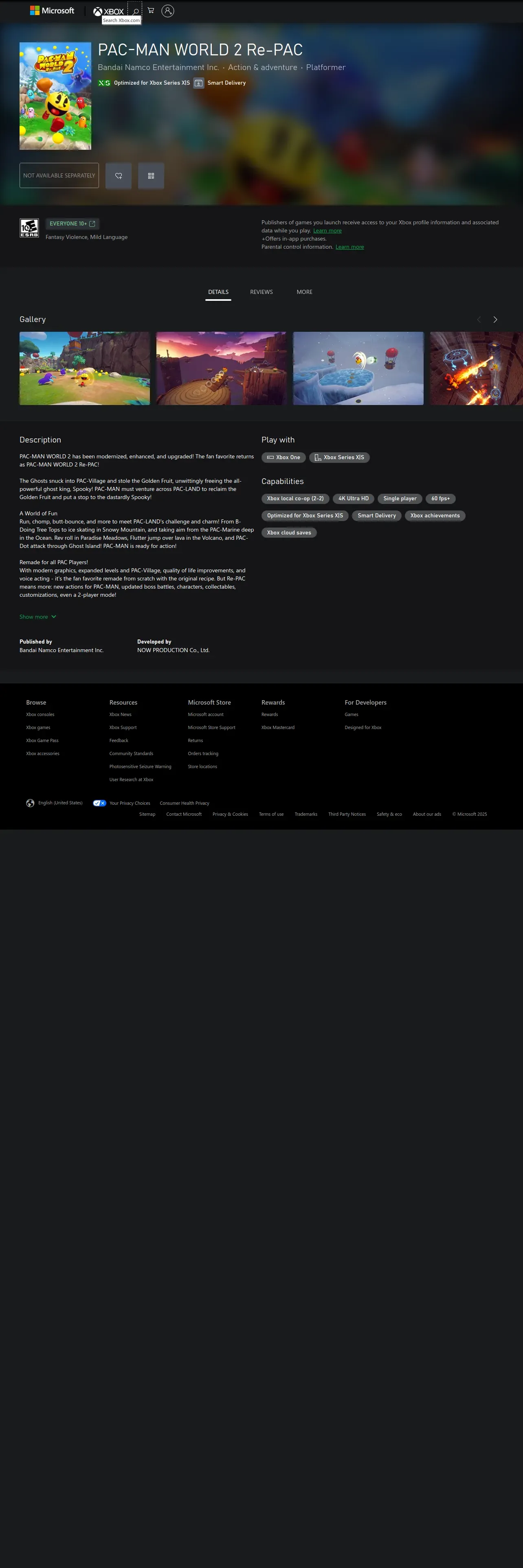
Task: Open Terms of use footer link
Action: click(x=272, y=815)
